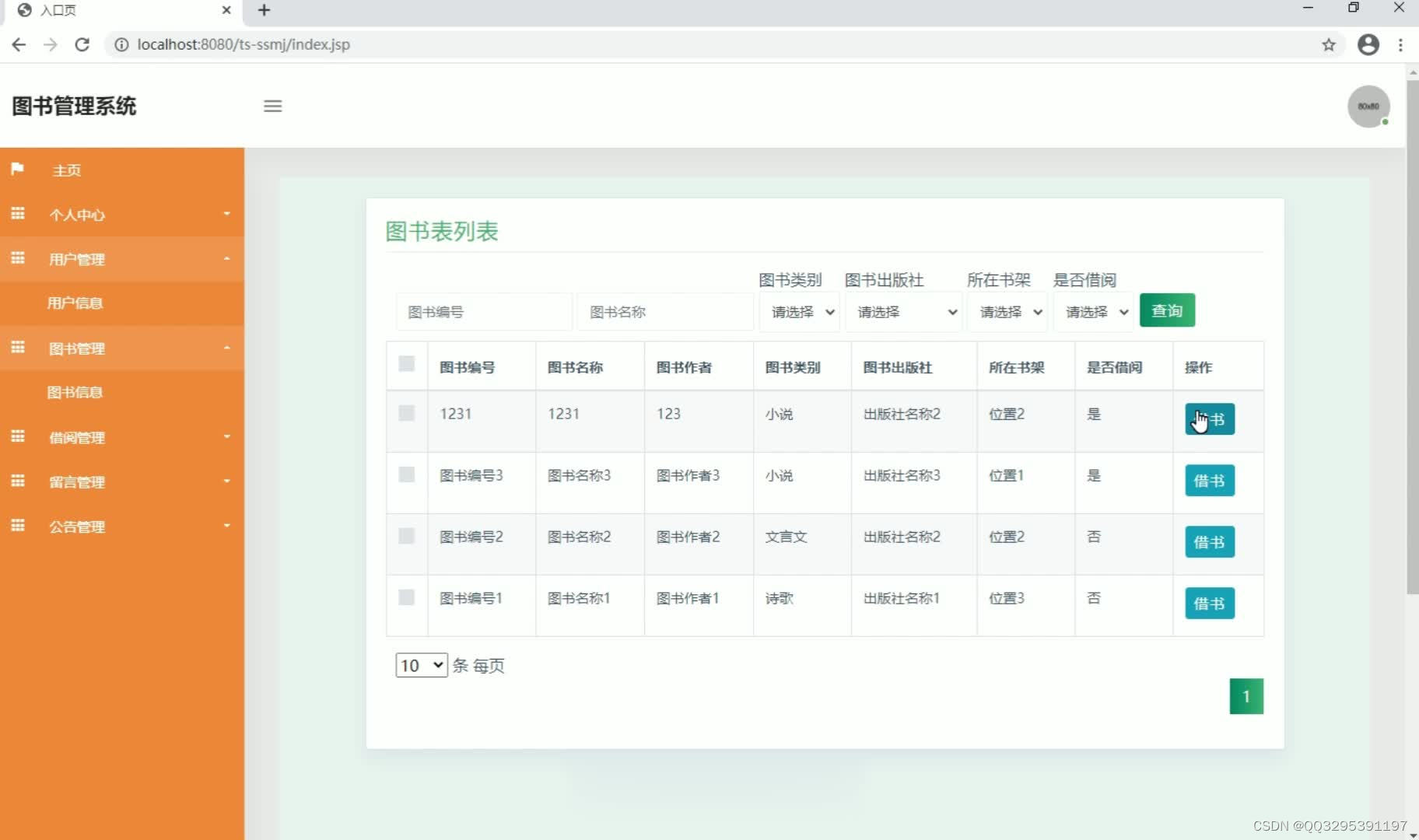The image size is (1419, 840).
Task: Go back with the browser back arrow
Action: pos(19,44)
